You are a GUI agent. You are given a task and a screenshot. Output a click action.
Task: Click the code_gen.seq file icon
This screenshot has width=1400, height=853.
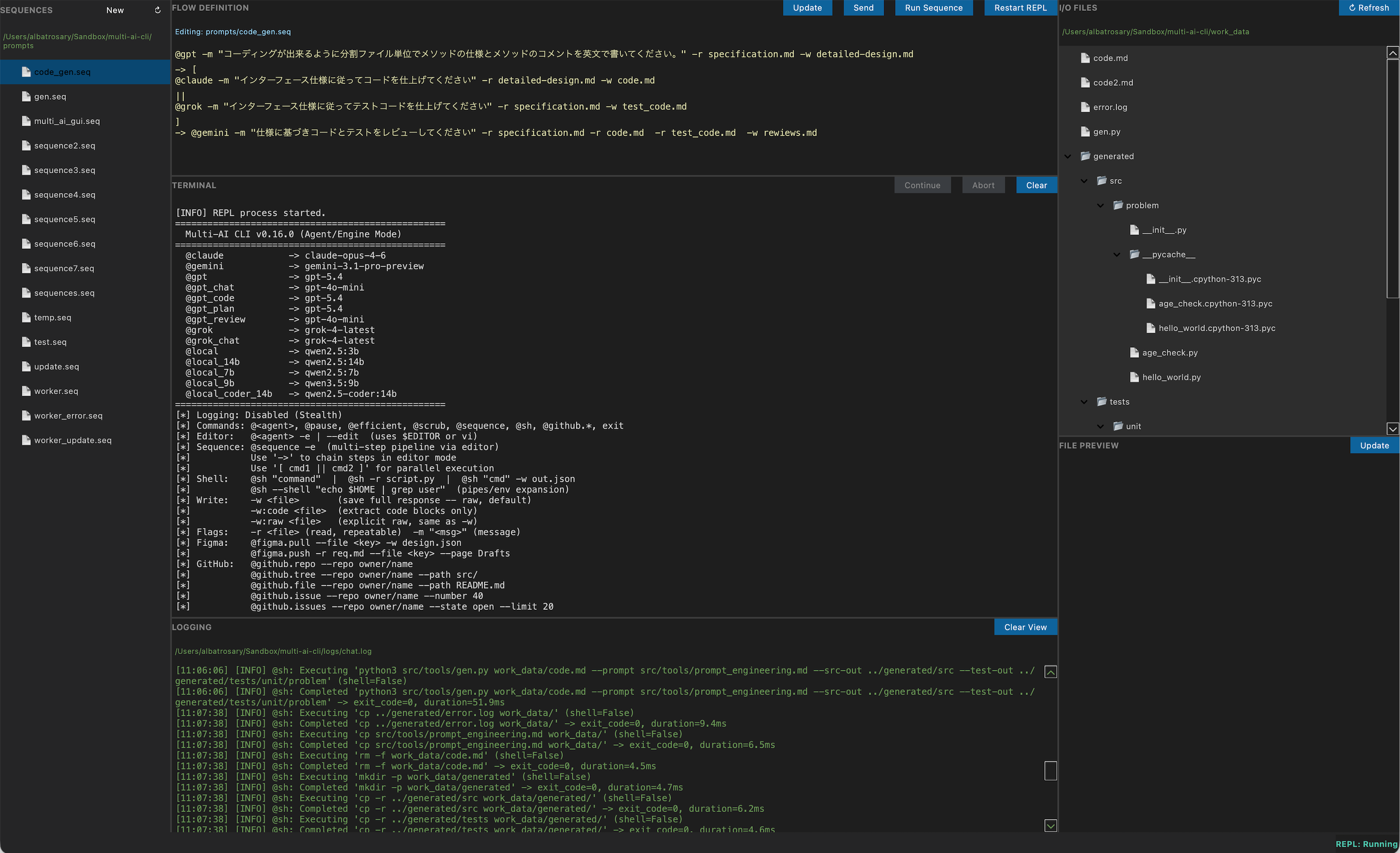26,71
